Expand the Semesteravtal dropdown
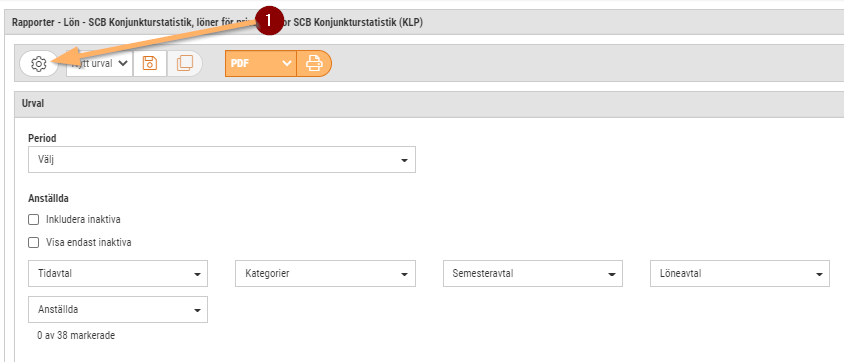Image resolution: width=844 pixels, height=362 pixels. (x=533, y=273)
